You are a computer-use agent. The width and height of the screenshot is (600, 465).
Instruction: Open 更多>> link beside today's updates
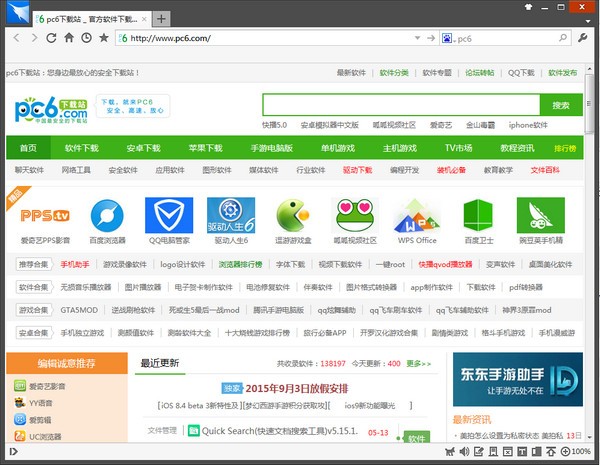pyautogui.click(x=418, y=364)
